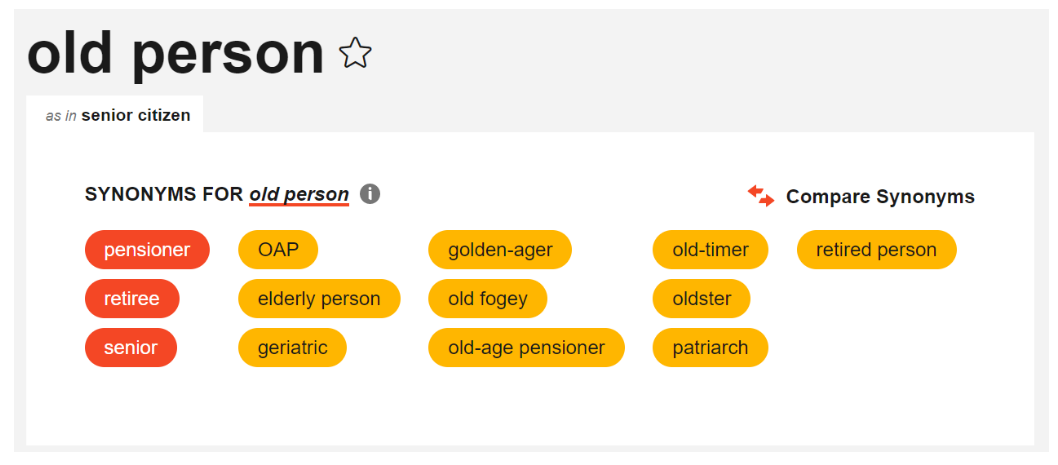This screenshot has height=465, width=1058.
Task: Click the 'geriatric' synonym pill
Action: [292, 348]
